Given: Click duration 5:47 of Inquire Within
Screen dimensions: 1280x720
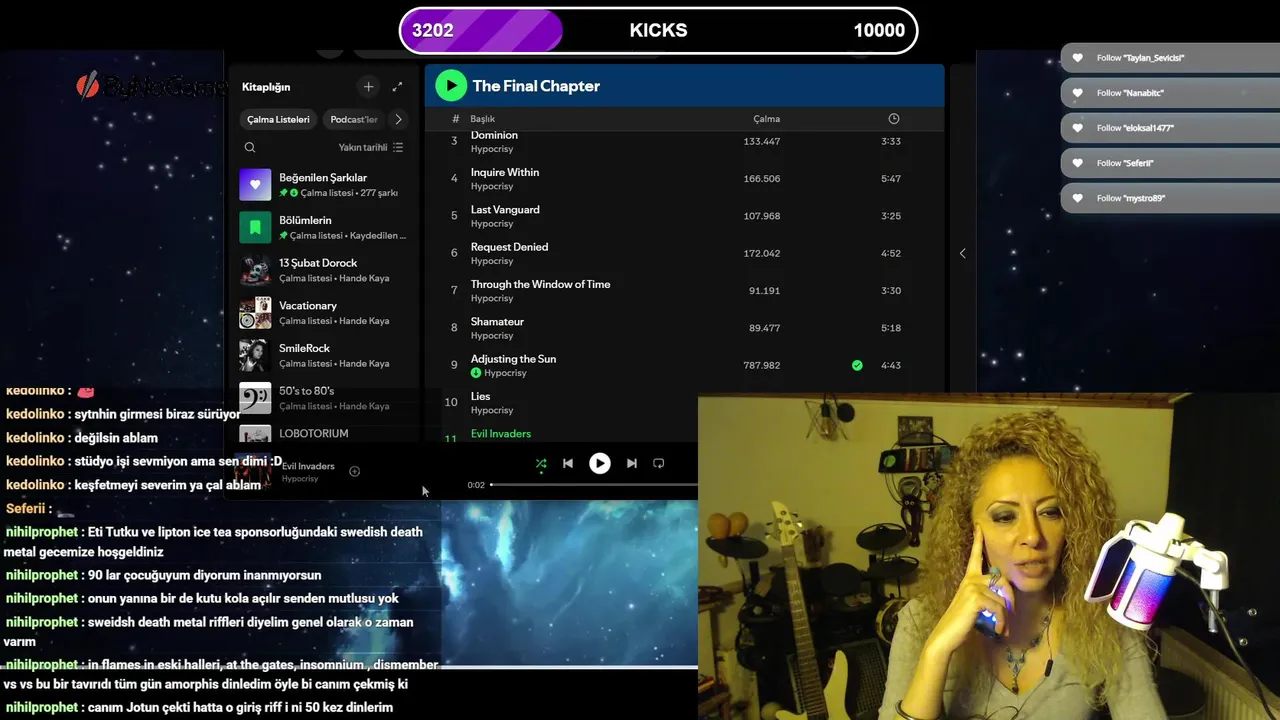Looking at the screenshot, I should tap(891, 179).
